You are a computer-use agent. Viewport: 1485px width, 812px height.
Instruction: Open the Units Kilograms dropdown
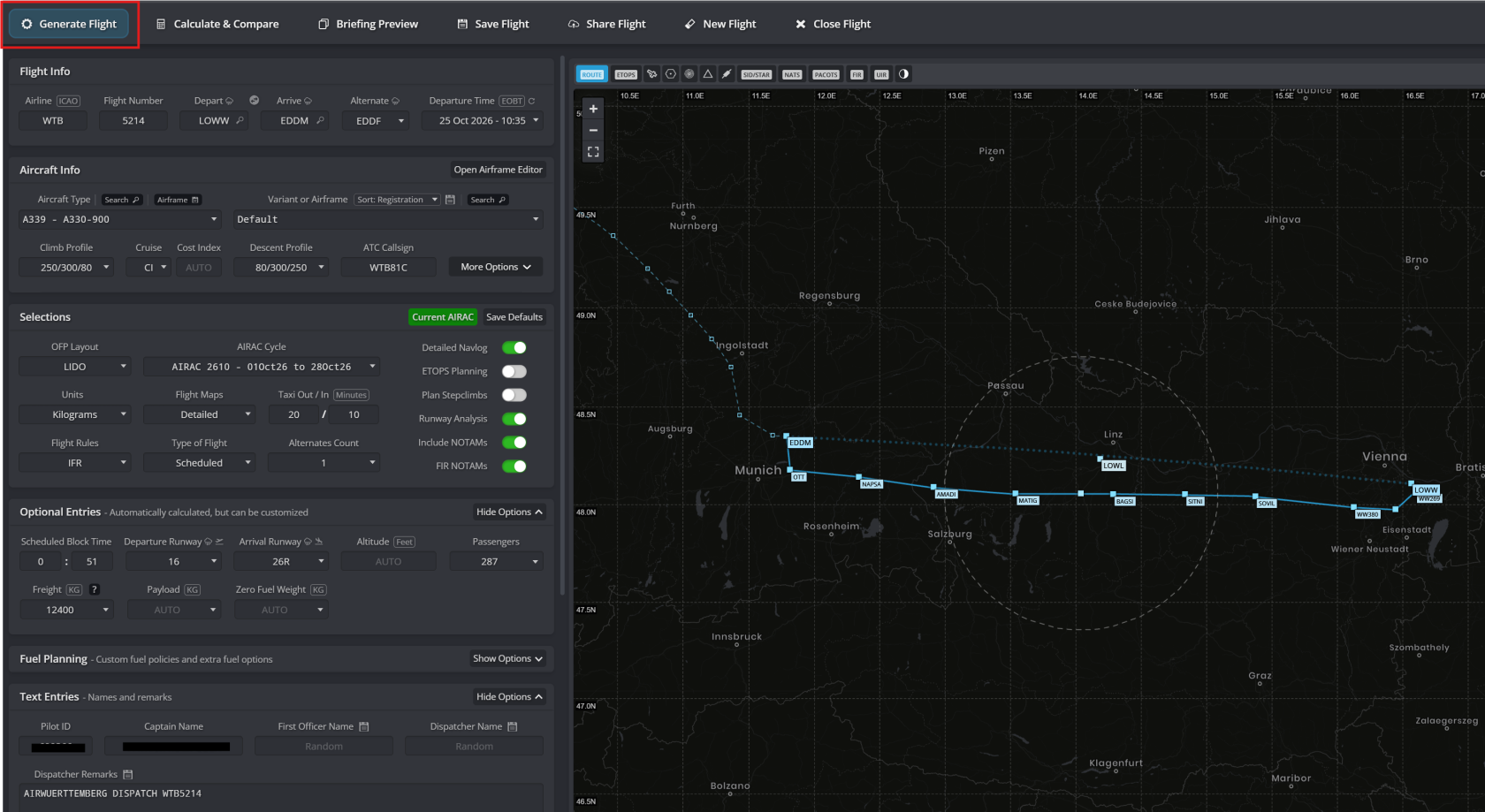[75, 414]
